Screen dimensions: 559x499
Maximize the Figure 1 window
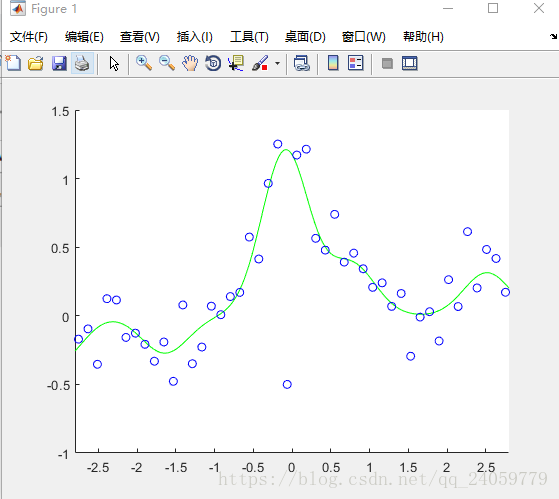click(493, 8)
